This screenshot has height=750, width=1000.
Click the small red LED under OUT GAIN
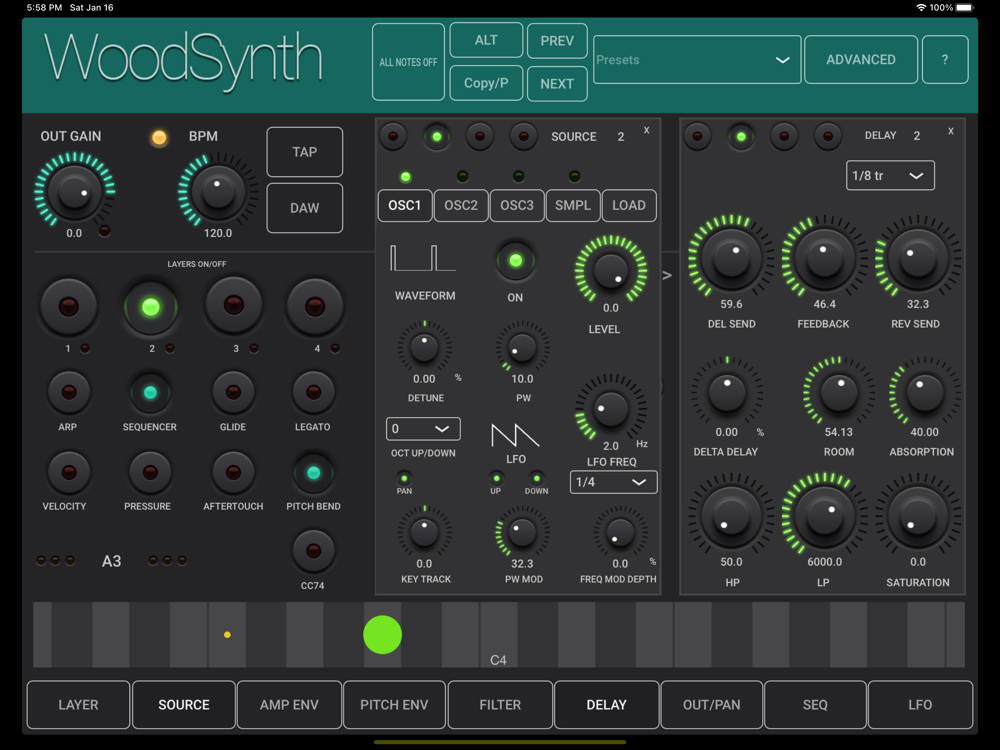(105, 230)
